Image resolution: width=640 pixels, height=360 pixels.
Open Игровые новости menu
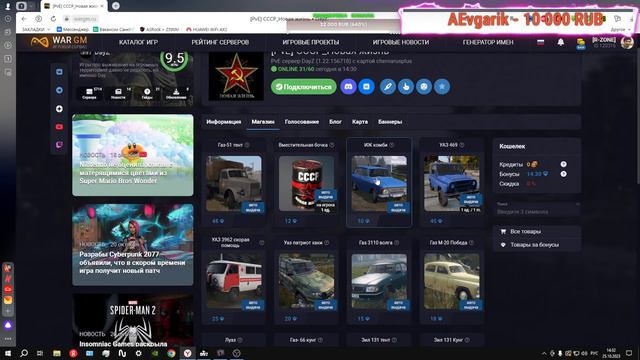400,42
